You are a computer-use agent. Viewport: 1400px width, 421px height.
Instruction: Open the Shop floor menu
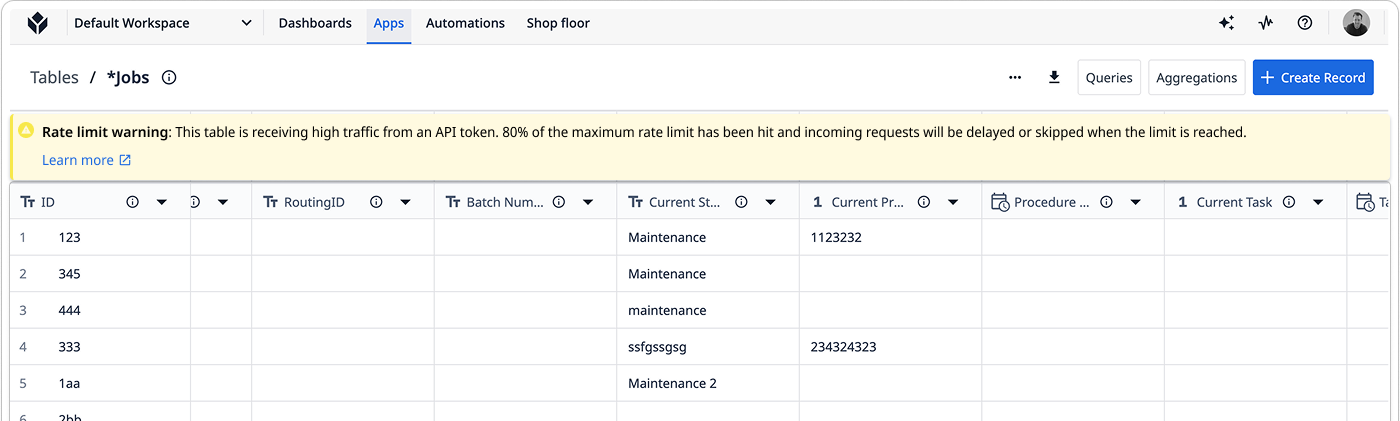558,23
